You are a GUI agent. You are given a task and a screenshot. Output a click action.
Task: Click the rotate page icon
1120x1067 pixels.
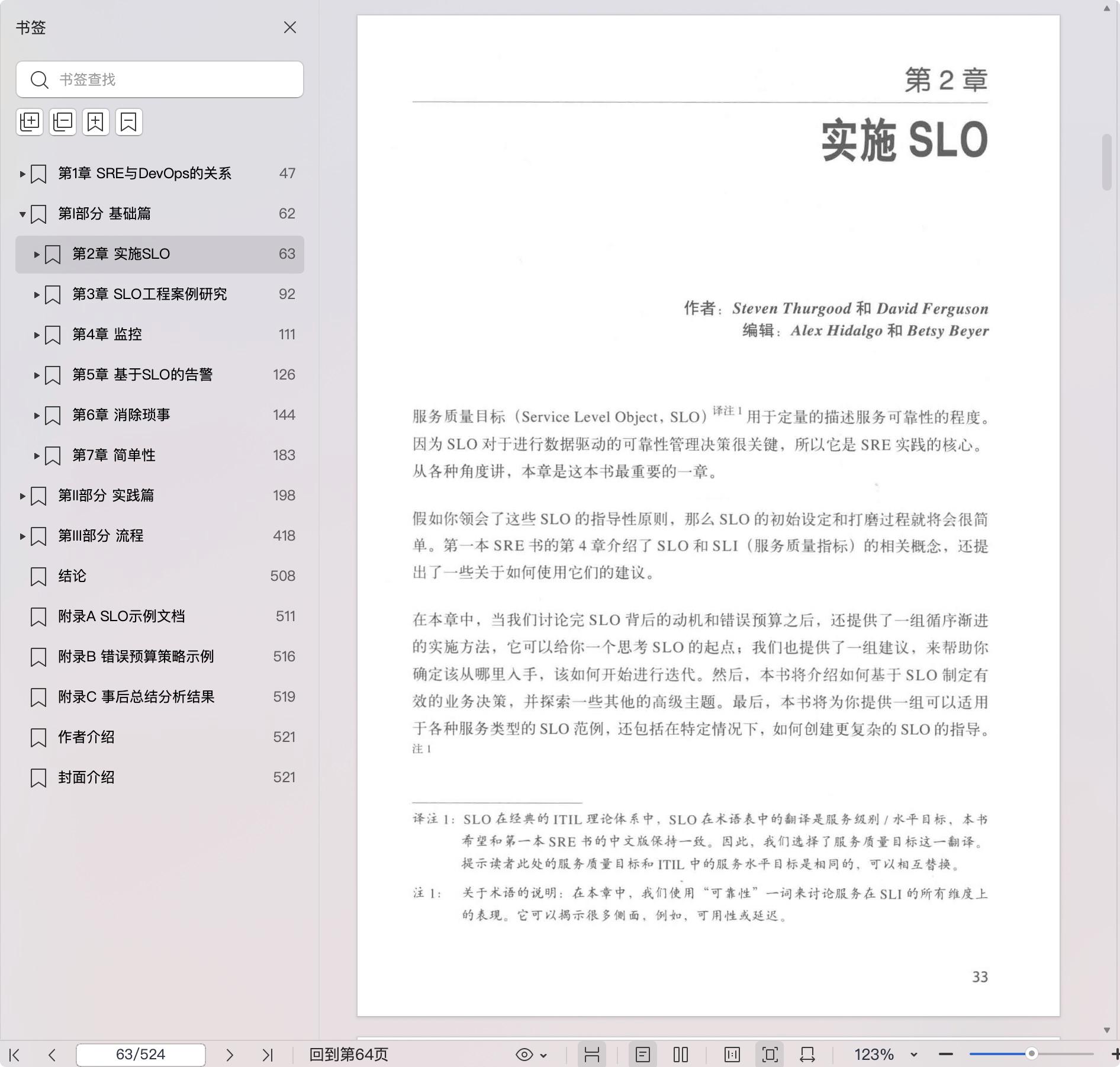click(807, 1055)
